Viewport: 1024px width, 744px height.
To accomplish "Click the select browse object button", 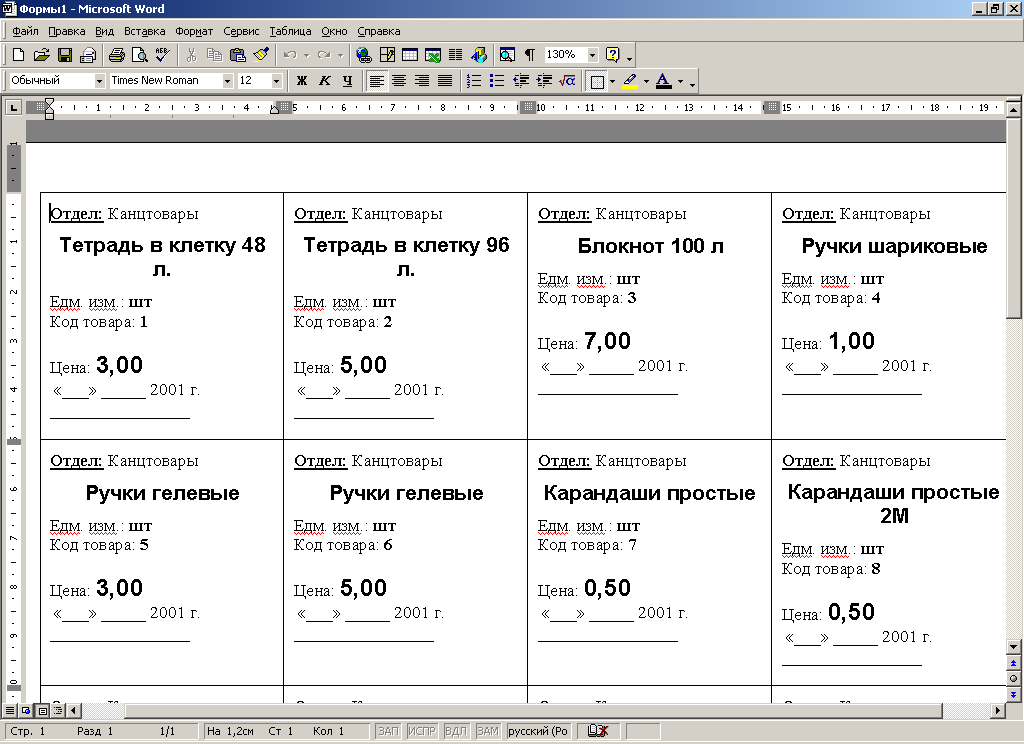I will (x=1013, y=679).
